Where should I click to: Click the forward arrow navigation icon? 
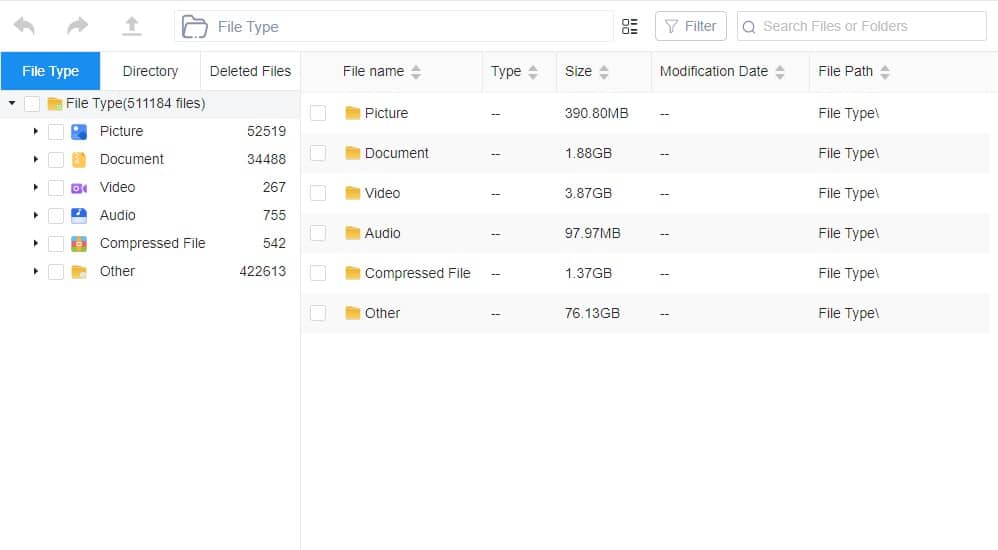pos(78,27)
